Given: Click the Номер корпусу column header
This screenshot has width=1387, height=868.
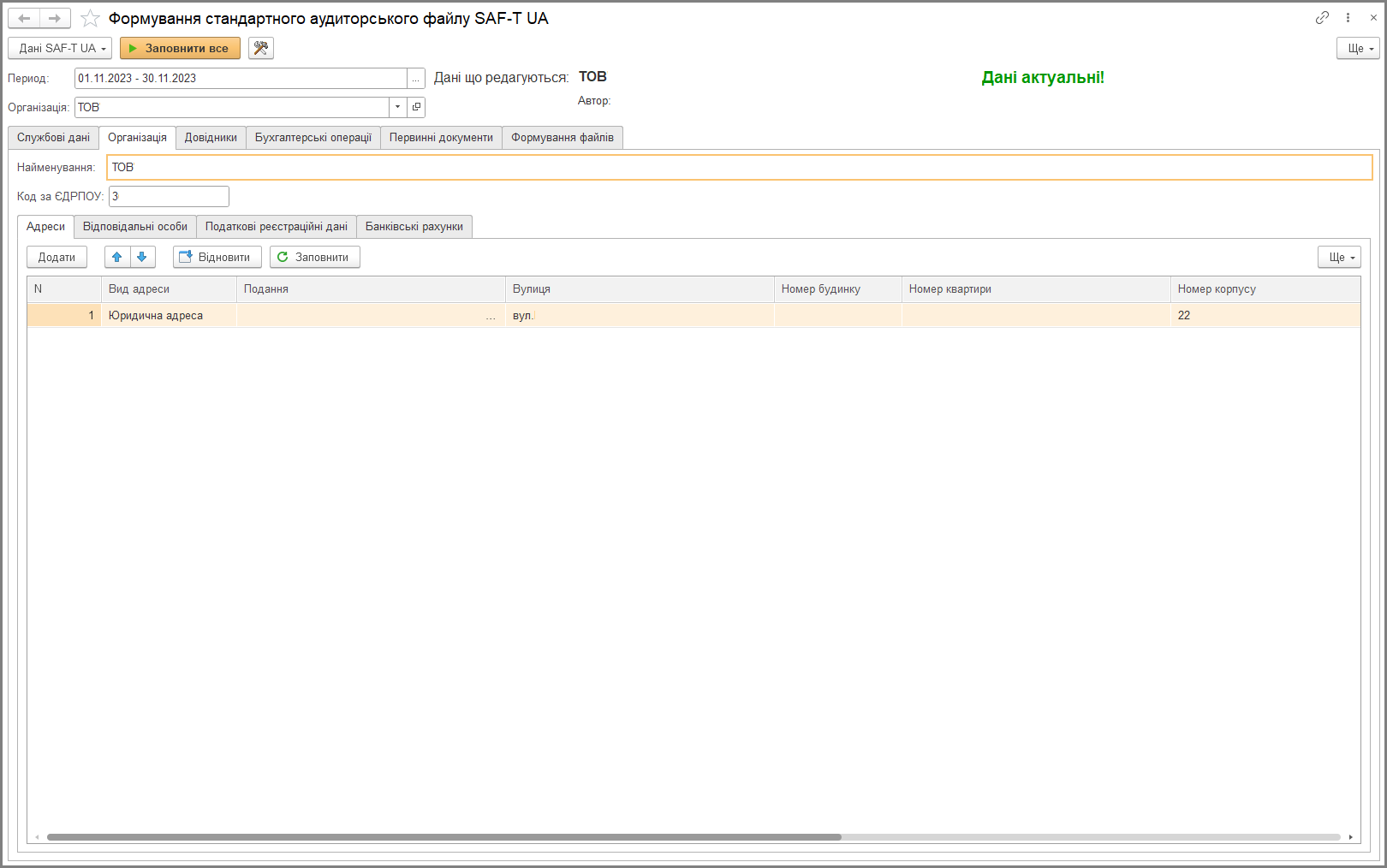Looking at the screenshot, I should tap(1265, 289).
